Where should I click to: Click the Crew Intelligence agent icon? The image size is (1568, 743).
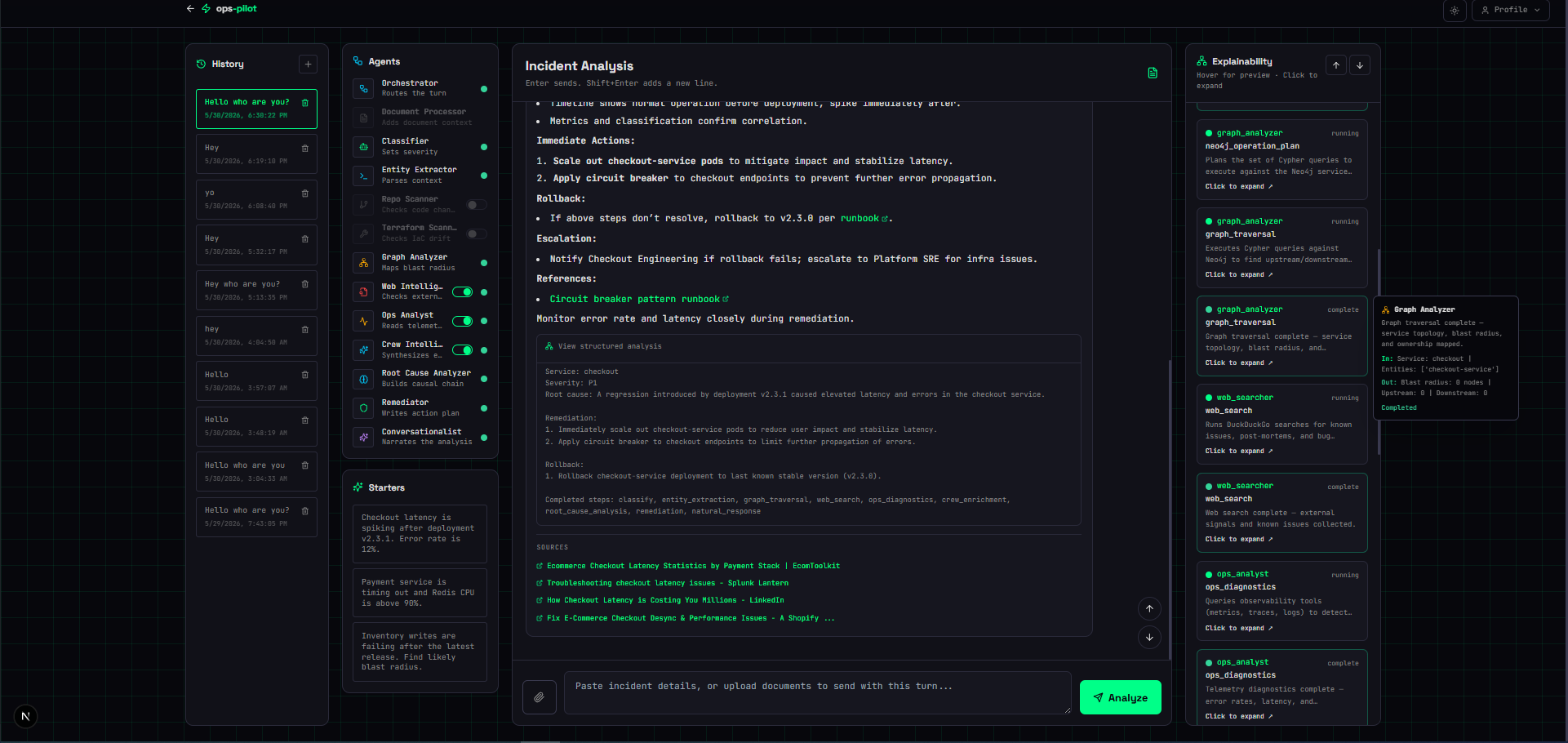(363, 350)
